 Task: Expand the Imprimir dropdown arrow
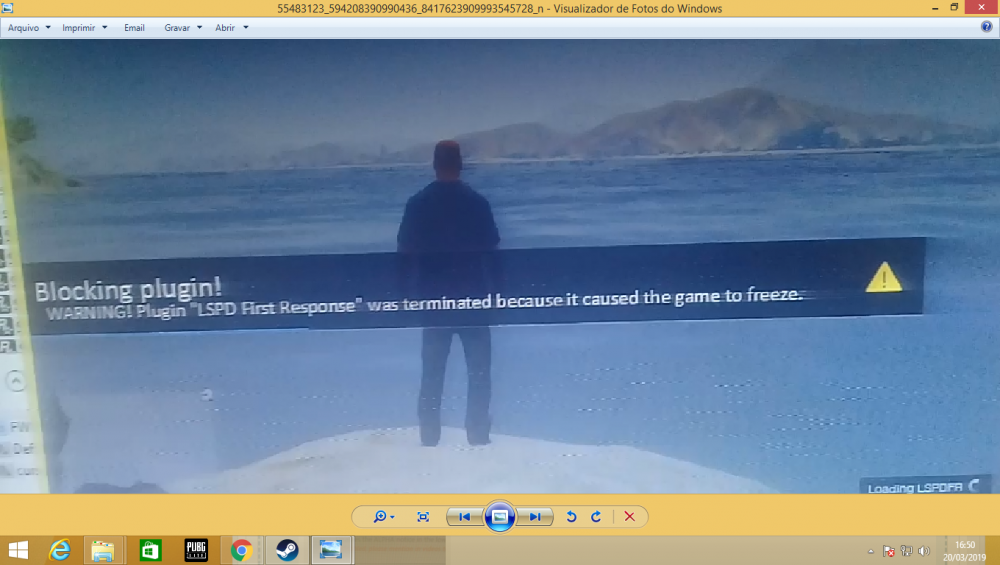pos(105,28)
